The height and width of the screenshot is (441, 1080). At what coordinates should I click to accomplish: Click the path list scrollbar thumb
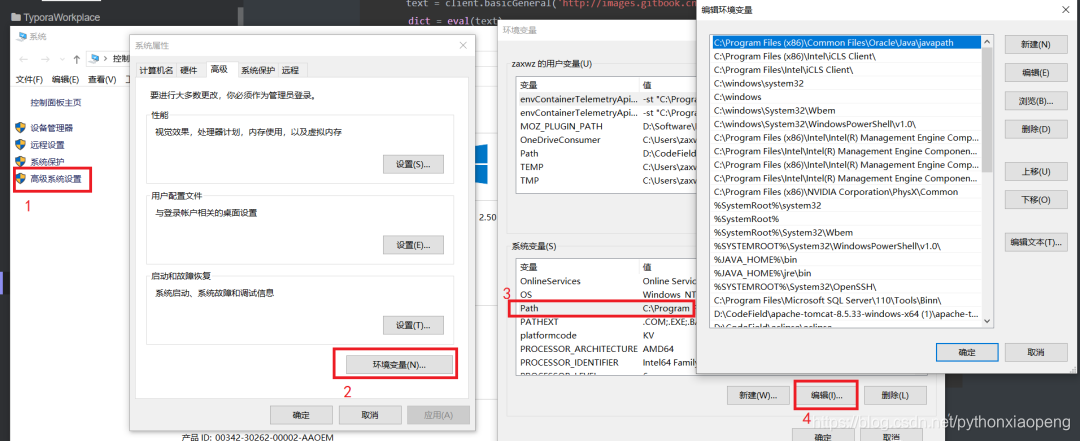click(986, 109)
